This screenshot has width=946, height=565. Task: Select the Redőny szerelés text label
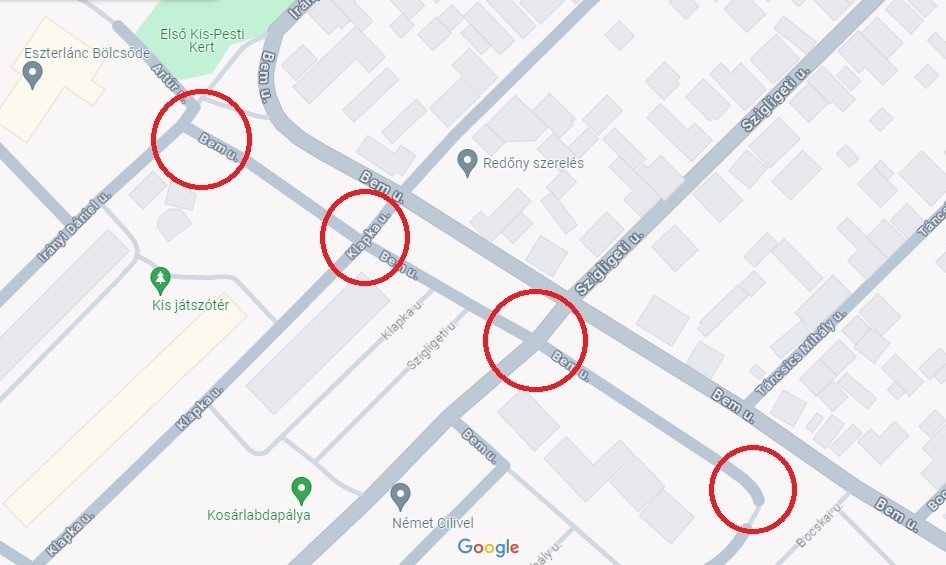click(x=533, y=163)
